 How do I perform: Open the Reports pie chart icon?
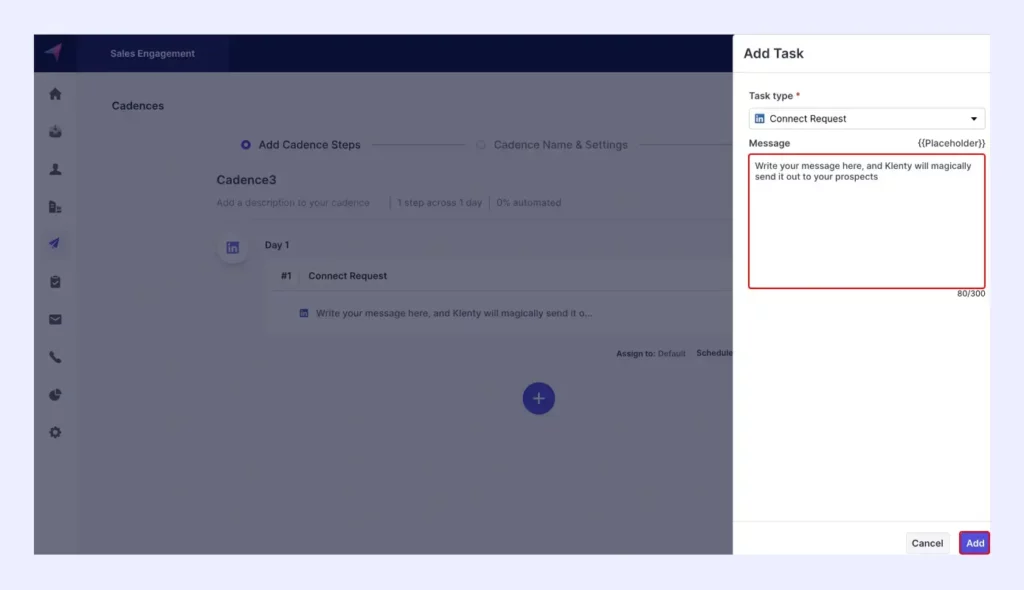point(56,395)
